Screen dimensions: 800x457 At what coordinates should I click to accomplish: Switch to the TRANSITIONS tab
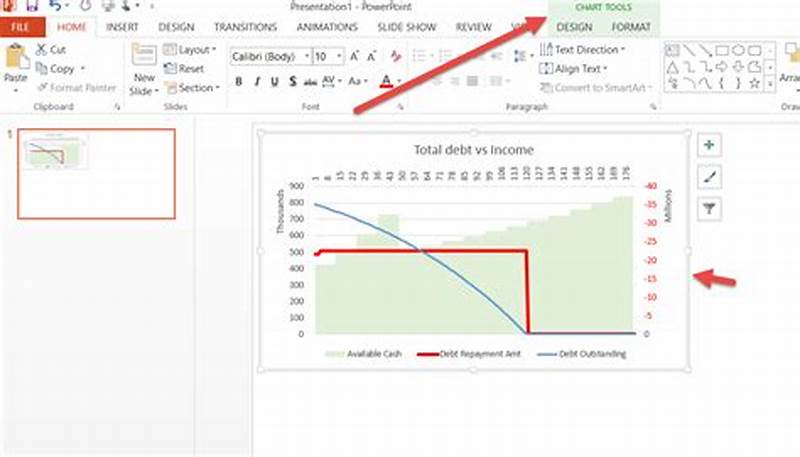[x=245, y=27]
